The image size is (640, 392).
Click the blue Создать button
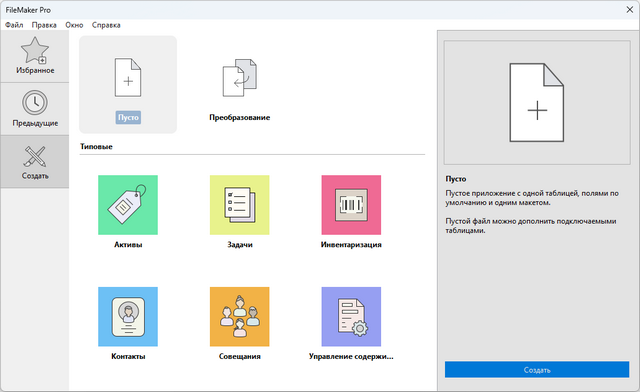[x=537, y=370]
